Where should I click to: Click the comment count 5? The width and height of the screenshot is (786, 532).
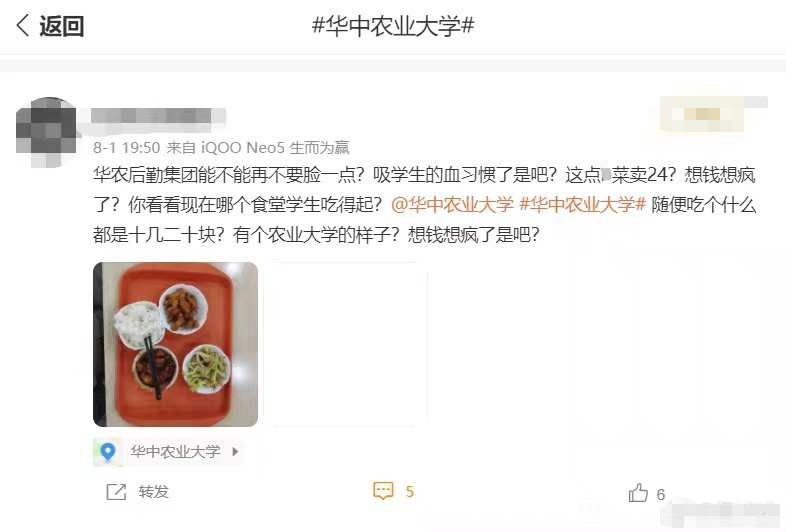pyautogui.click(x=410, y=491)
